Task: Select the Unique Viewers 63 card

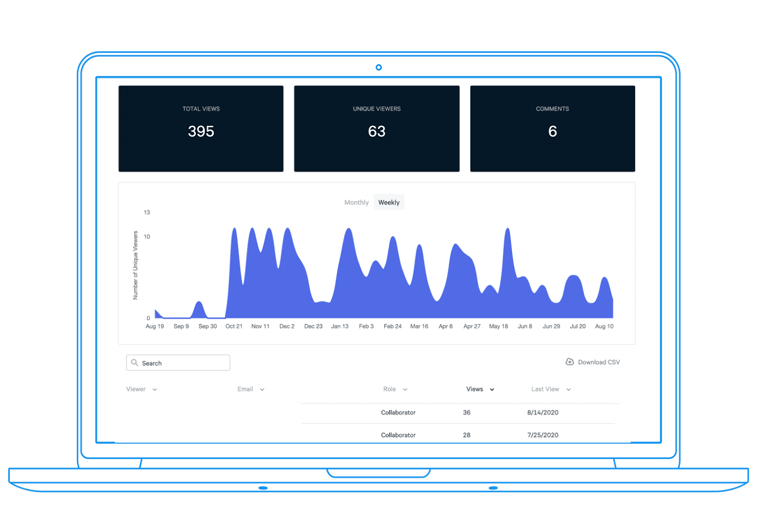Action: [x=377, y=129]
